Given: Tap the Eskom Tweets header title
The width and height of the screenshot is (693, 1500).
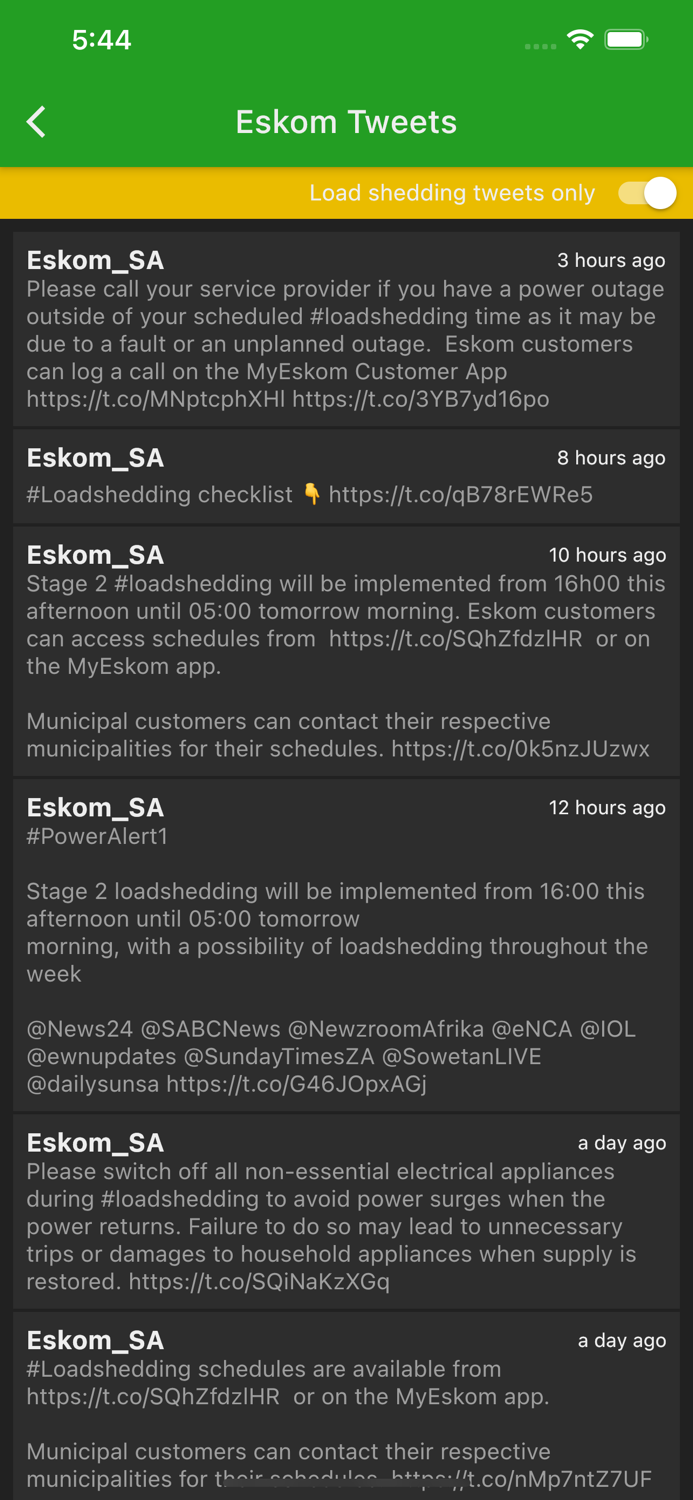Looking at the screenshot, I should (x=346, y=121).
